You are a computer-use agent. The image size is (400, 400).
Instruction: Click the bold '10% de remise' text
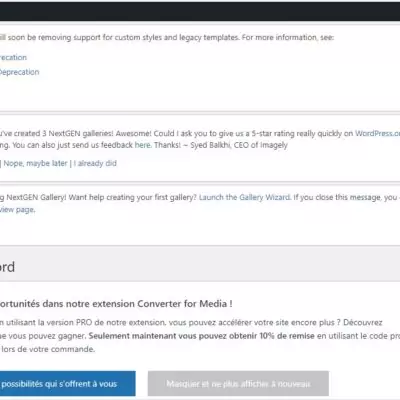tap(287, 336)
